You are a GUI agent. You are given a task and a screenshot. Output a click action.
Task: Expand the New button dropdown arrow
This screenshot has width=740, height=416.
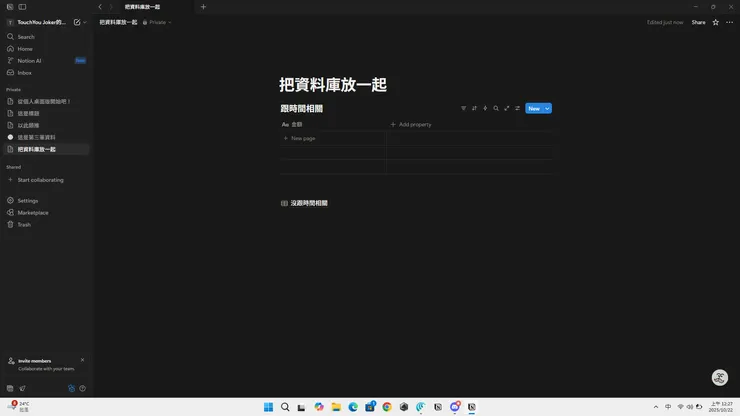pos(547,109)
